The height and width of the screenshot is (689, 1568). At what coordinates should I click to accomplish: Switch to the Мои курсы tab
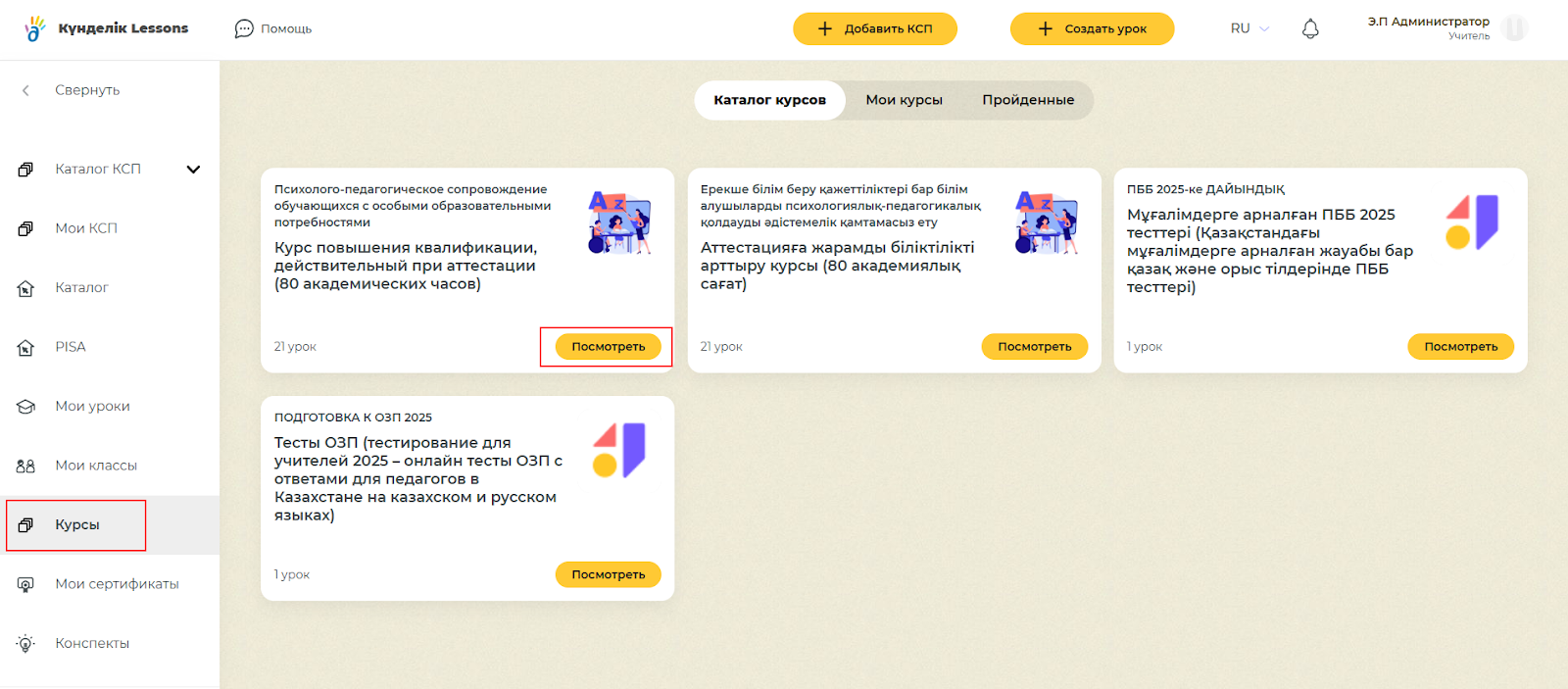point(904,100)
